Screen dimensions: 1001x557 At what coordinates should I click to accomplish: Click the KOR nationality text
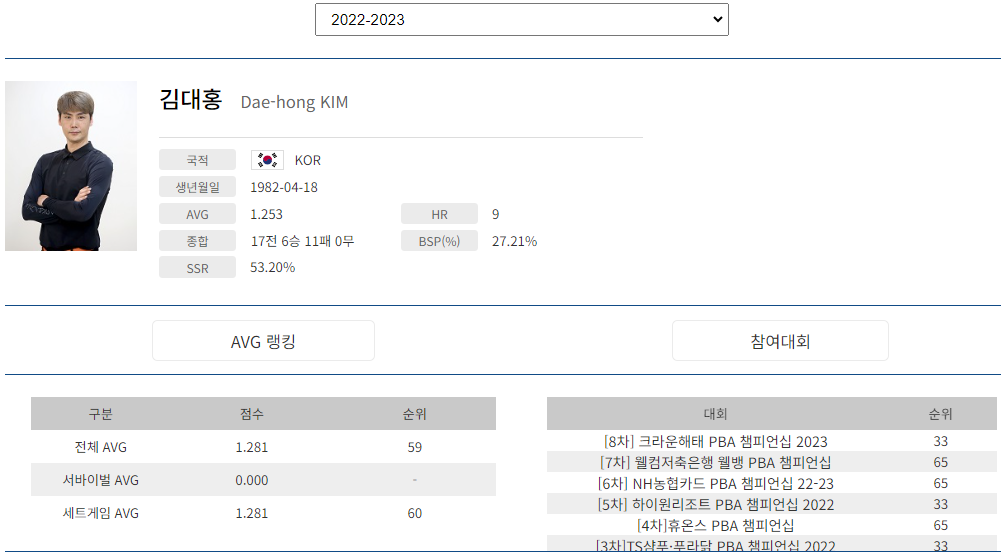pyautogui.click(x=308, y=160)
